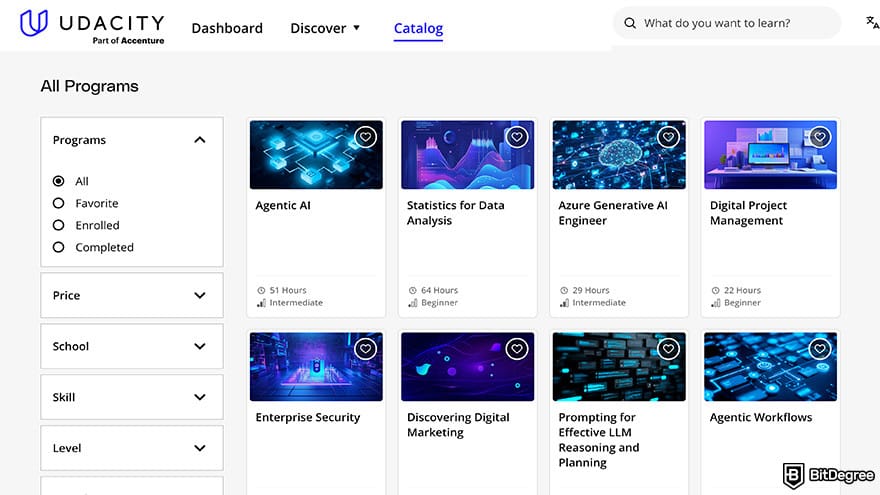Favorite the Agentic AI program heart

365,137
